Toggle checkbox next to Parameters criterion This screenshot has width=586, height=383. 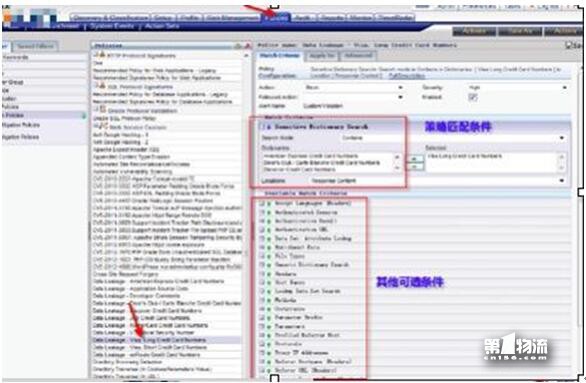pyautogui.click(x=262, y=326)
